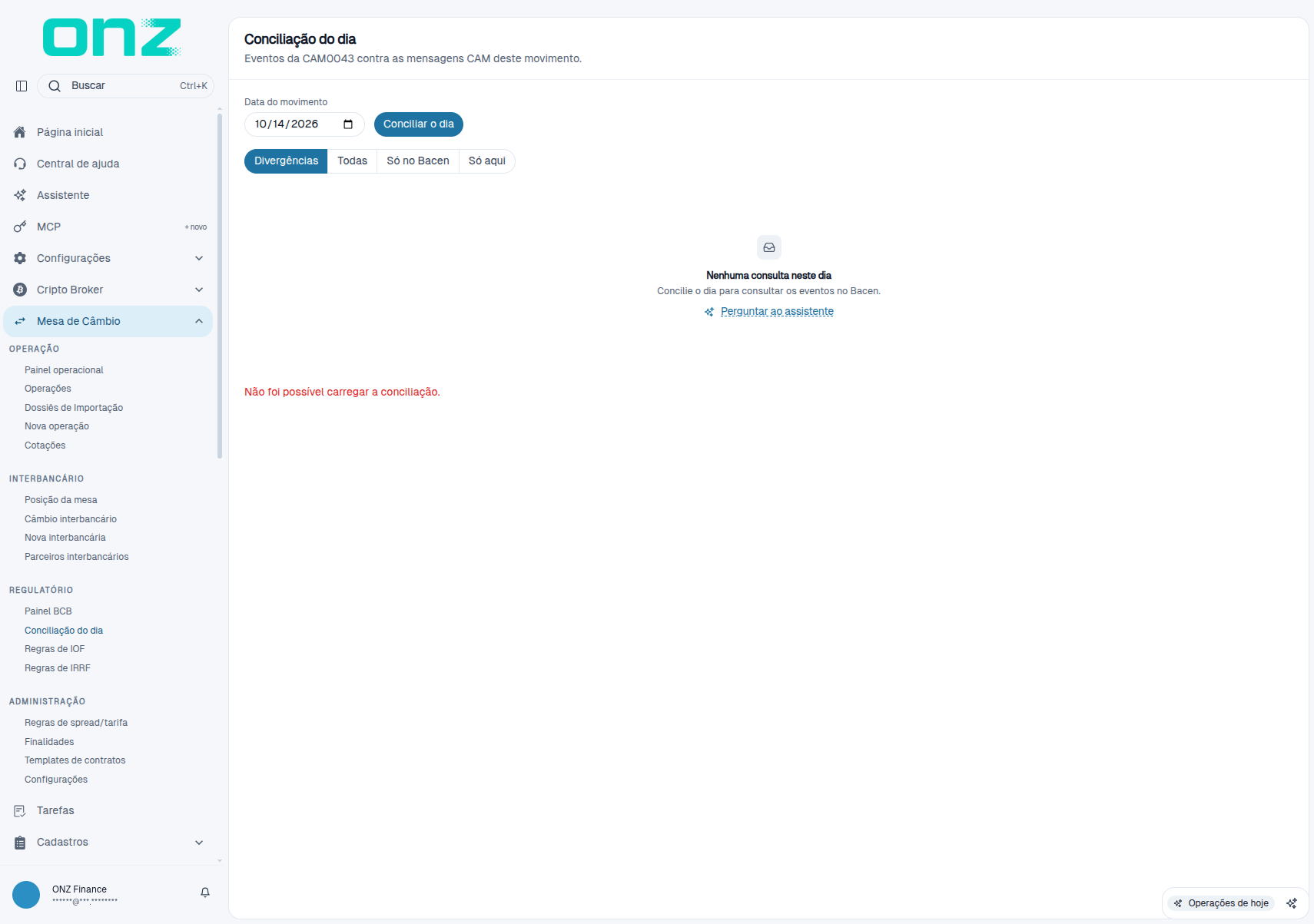Image resolution: width=1314 pixels, height=924 pixels.
Task: Click the ONZ logo
Action: click(112, 38)
